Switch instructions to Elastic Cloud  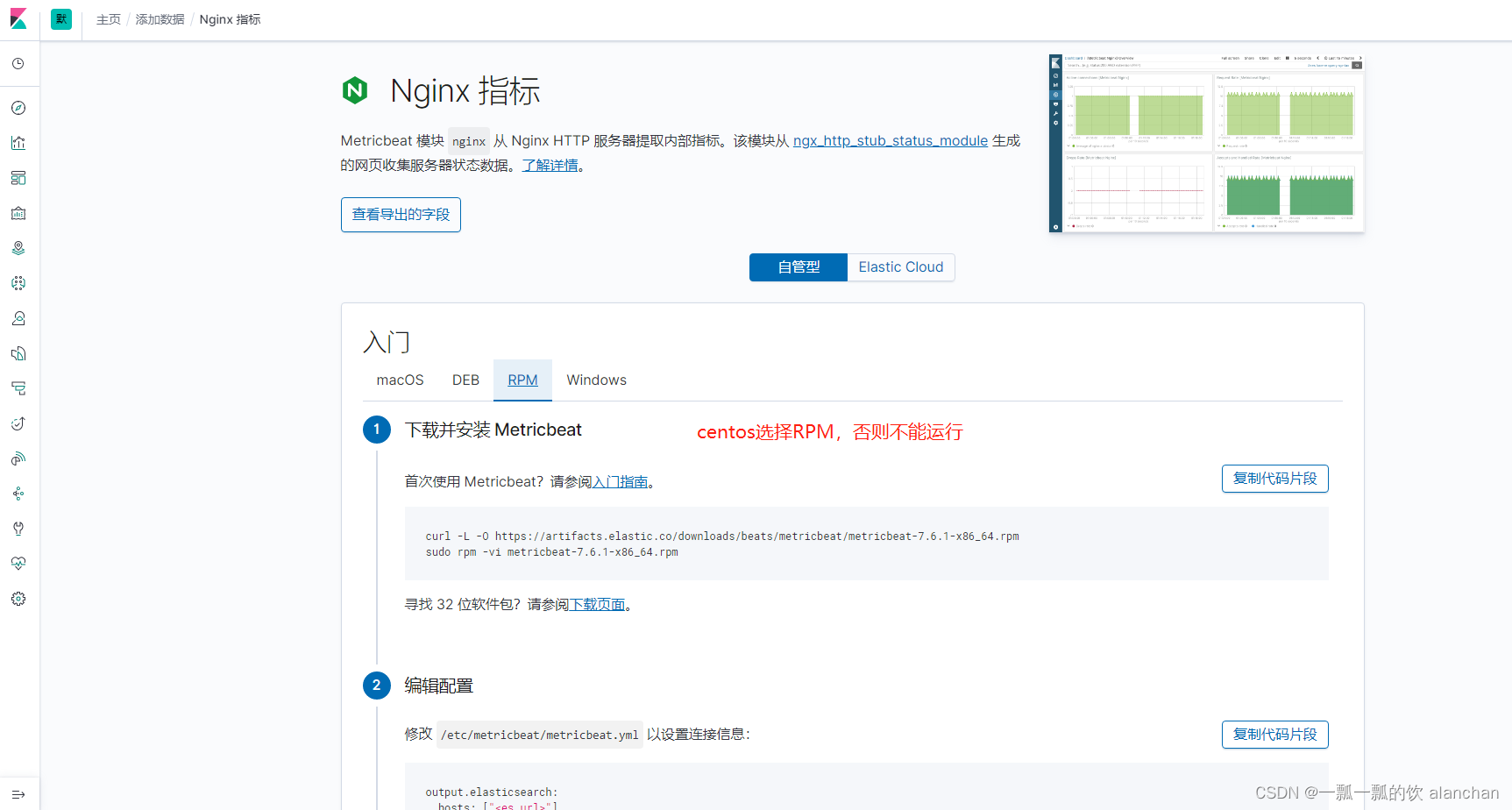point(900,266)
